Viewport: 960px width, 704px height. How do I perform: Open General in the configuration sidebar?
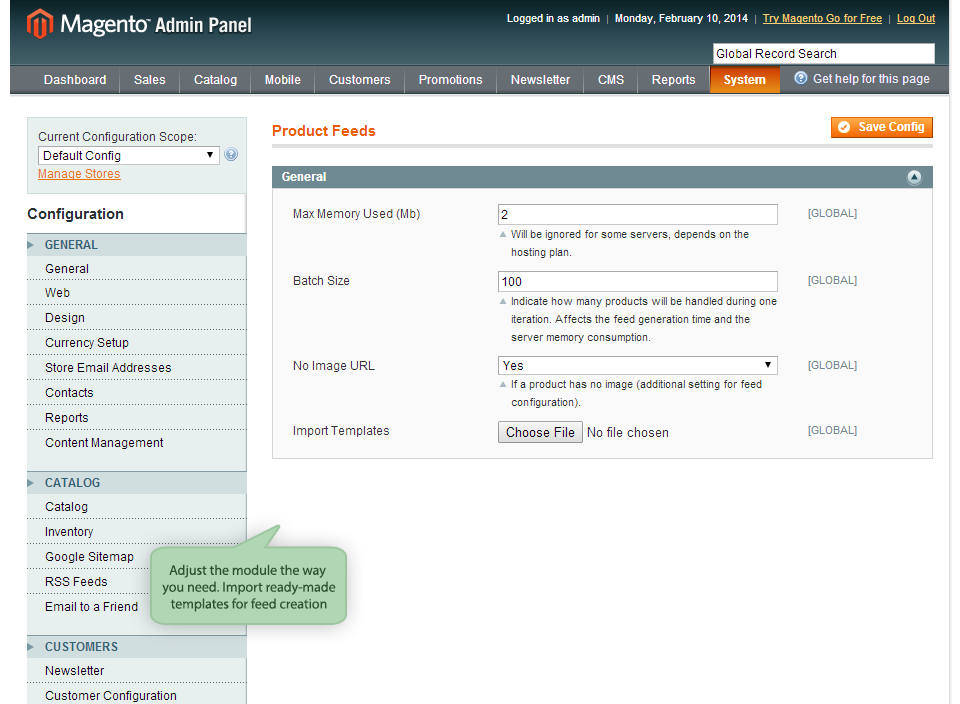[x=137, y=269]
